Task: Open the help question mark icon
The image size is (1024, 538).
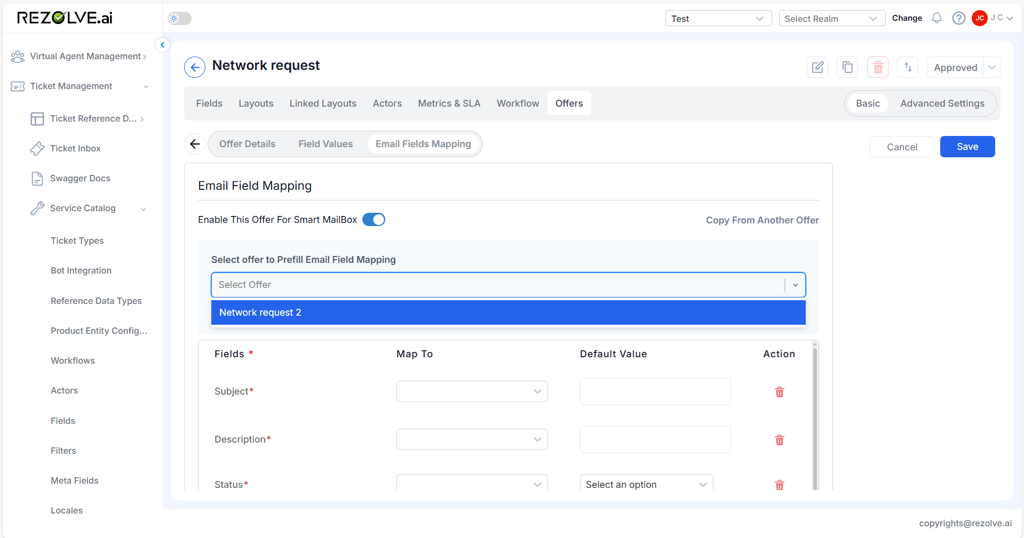Action: (958, 18)
